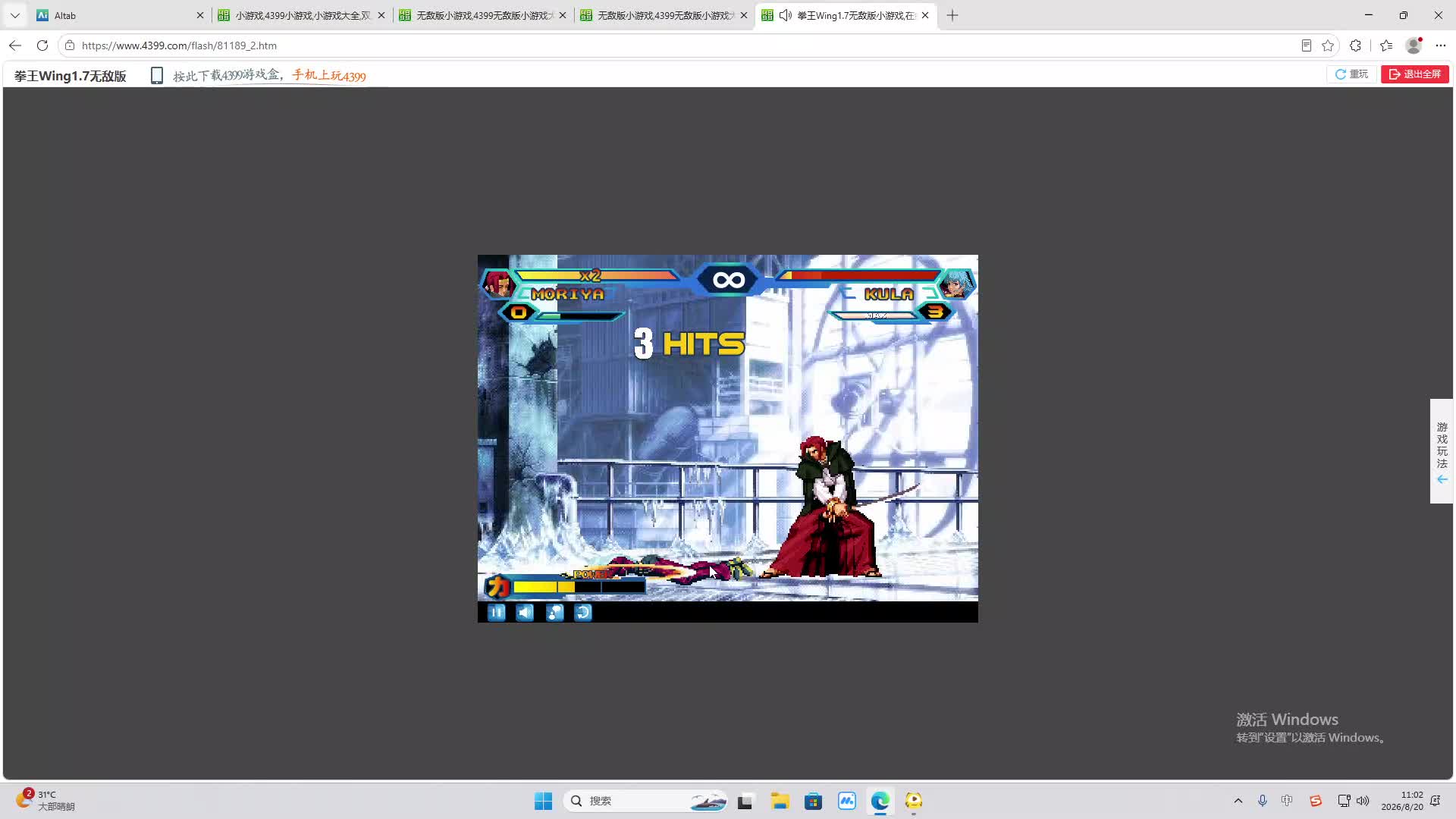Click the game's restart arrow icon
This screenshot has height=819, width=1456.
pos(583,613)
